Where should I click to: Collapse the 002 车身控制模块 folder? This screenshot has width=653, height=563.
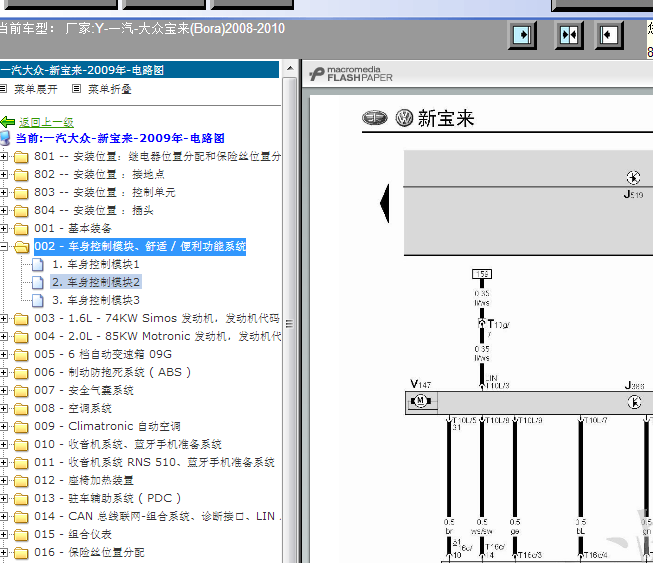coord(4,247)
